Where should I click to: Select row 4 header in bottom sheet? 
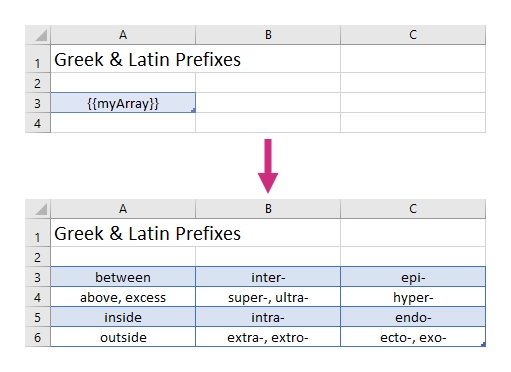[x=38, y=297]
